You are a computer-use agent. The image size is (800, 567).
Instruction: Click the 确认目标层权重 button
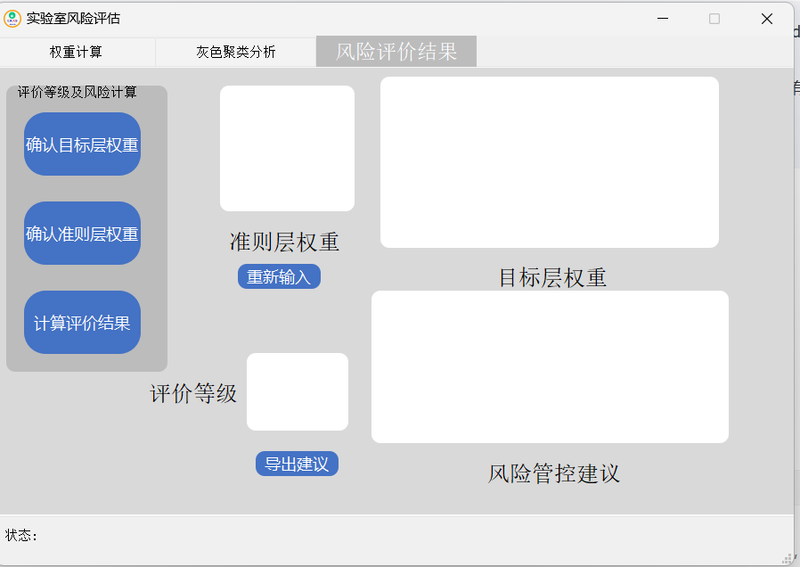[82, 144]
